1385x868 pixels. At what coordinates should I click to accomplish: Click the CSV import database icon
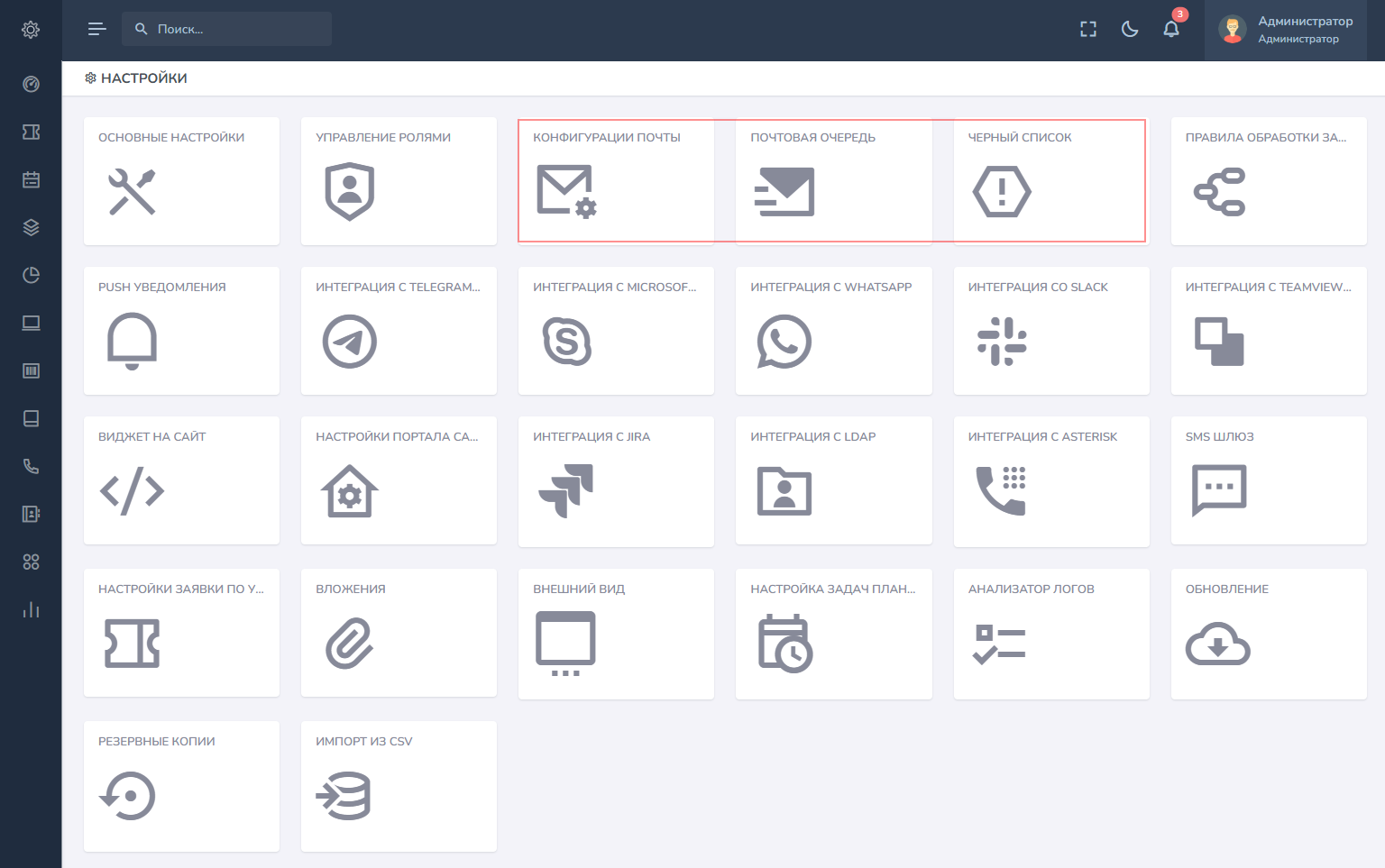click(344, 796)
